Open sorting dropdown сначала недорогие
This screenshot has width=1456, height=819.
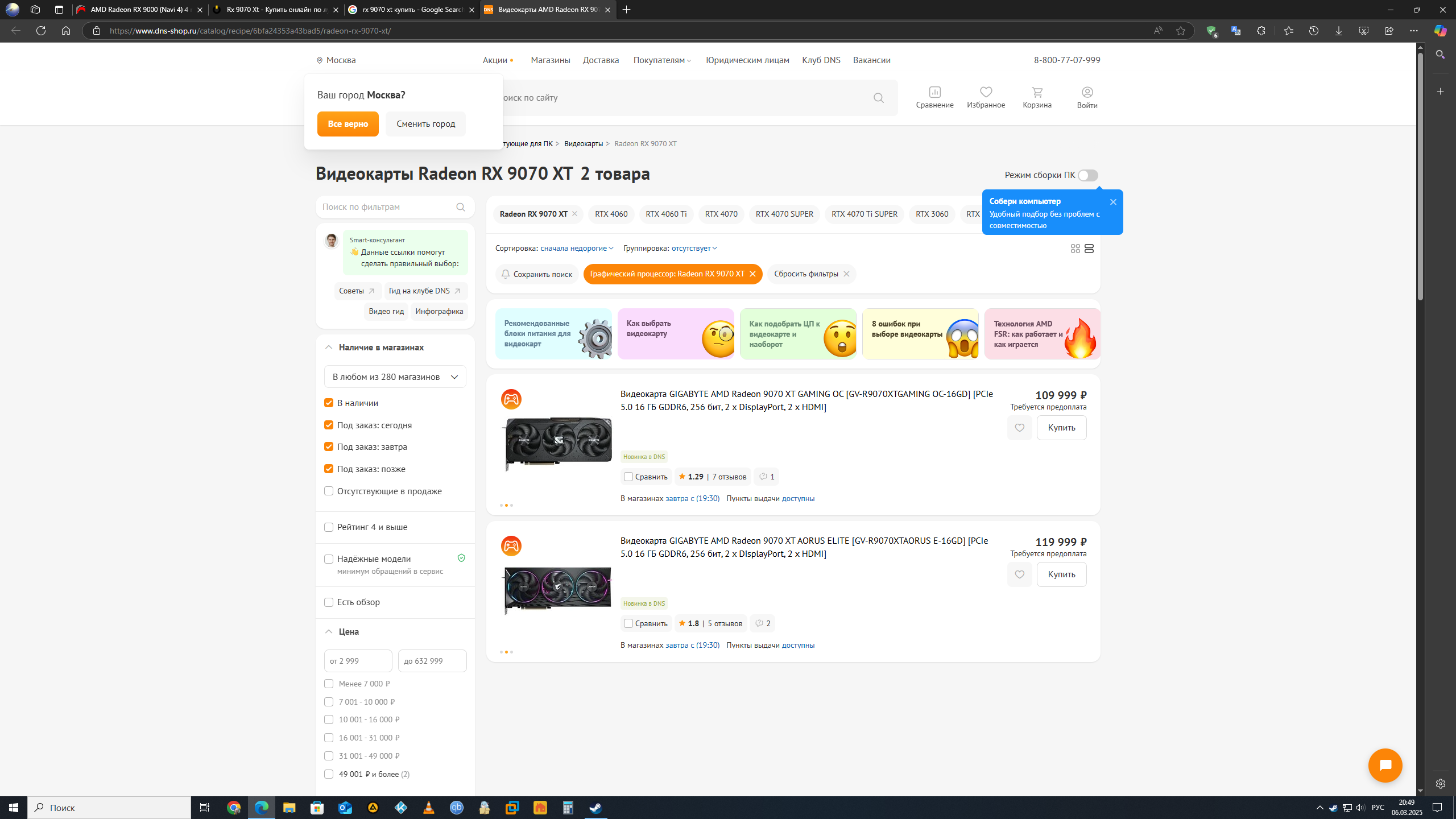[576, 248]
